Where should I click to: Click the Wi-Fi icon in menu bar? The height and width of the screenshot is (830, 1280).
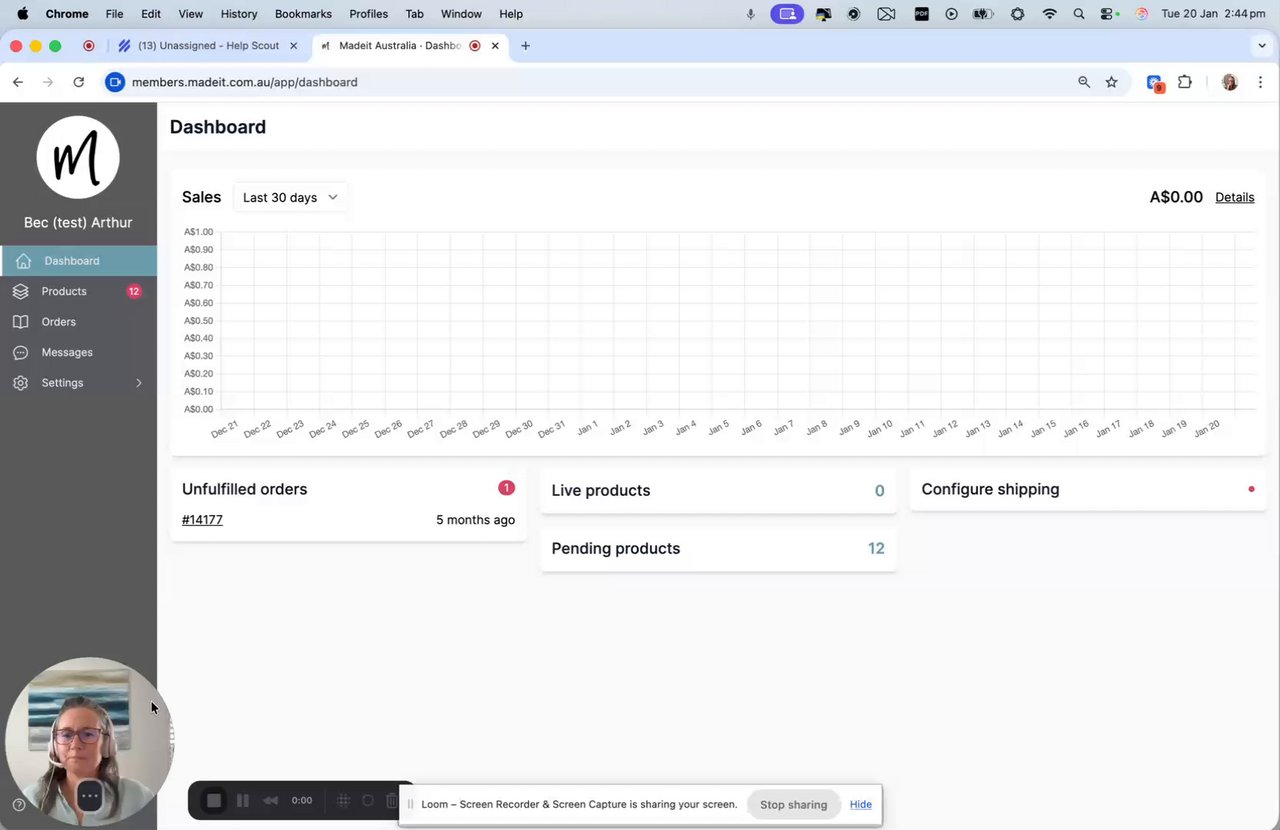point(1049,14)
